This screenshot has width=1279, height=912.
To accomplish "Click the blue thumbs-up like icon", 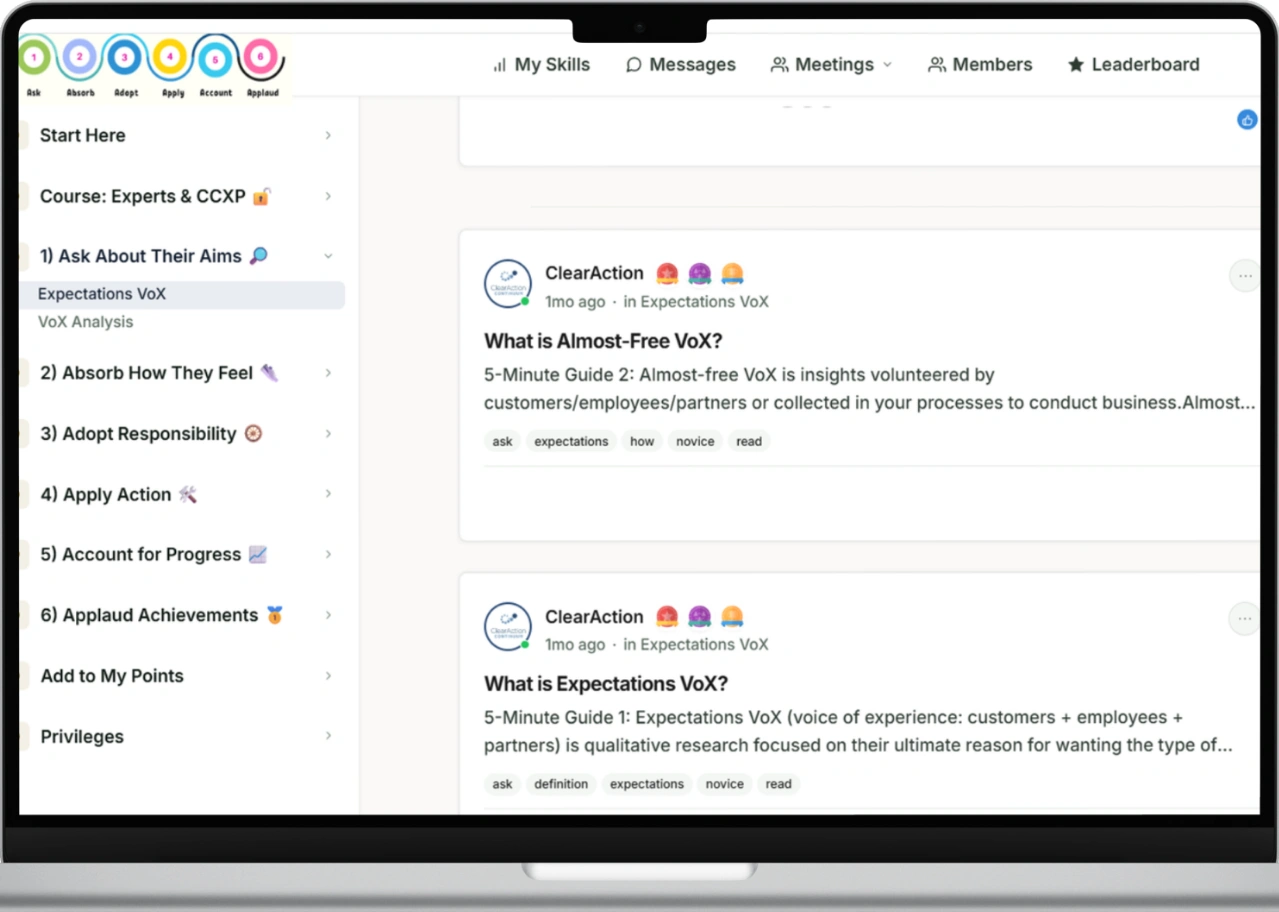I will point(1247,120).
